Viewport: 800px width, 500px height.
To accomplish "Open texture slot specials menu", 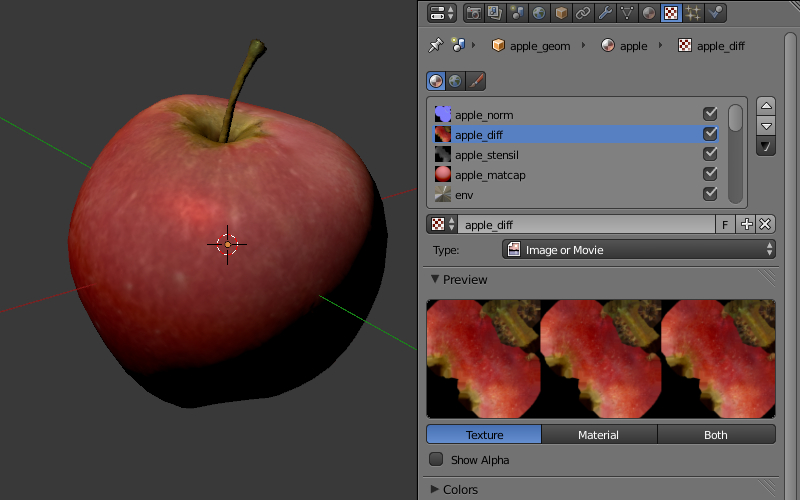I will [x=766, y=146].
